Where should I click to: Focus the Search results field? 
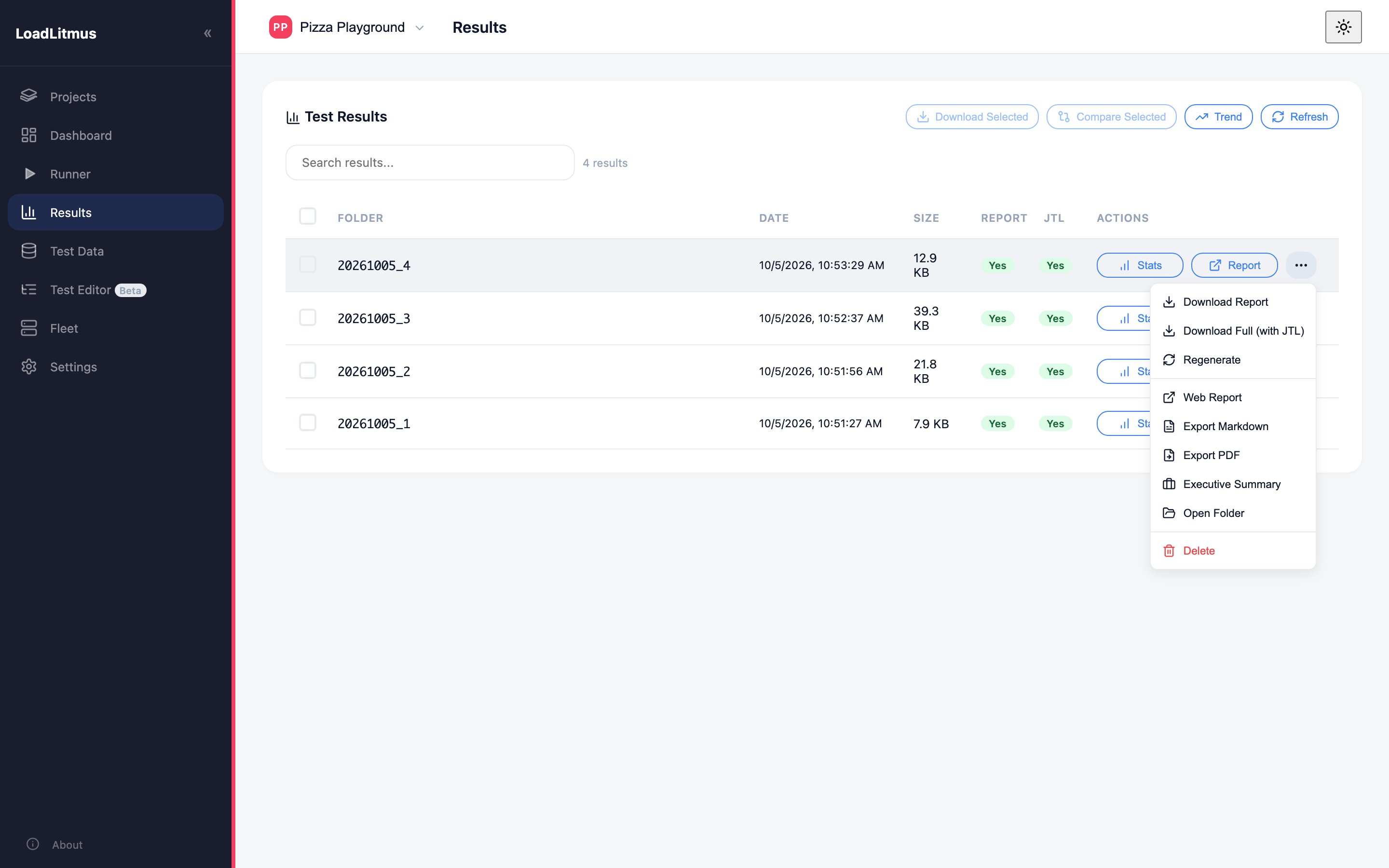pyautogui.click(x=430, y=163)
